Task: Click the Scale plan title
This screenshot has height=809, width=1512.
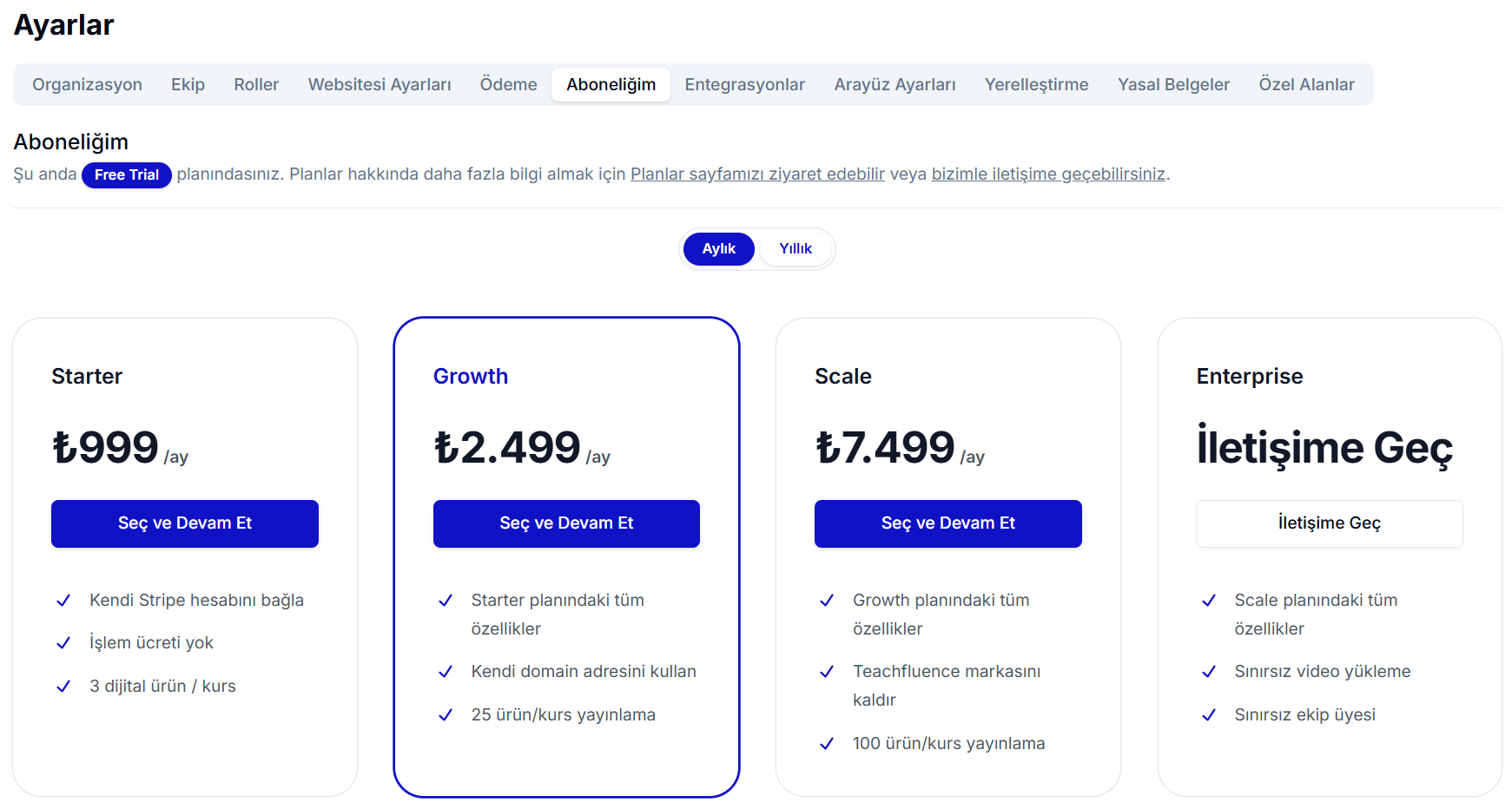Action: point(843,376)
